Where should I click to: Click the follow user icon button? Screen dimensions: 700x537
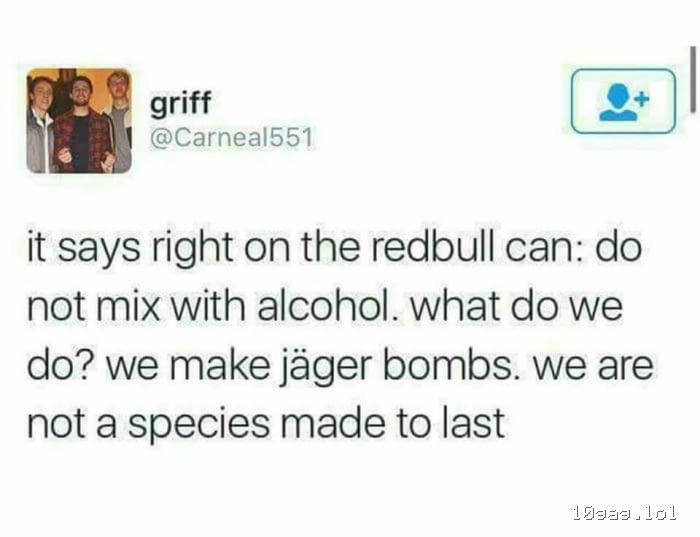pos(623,101)
